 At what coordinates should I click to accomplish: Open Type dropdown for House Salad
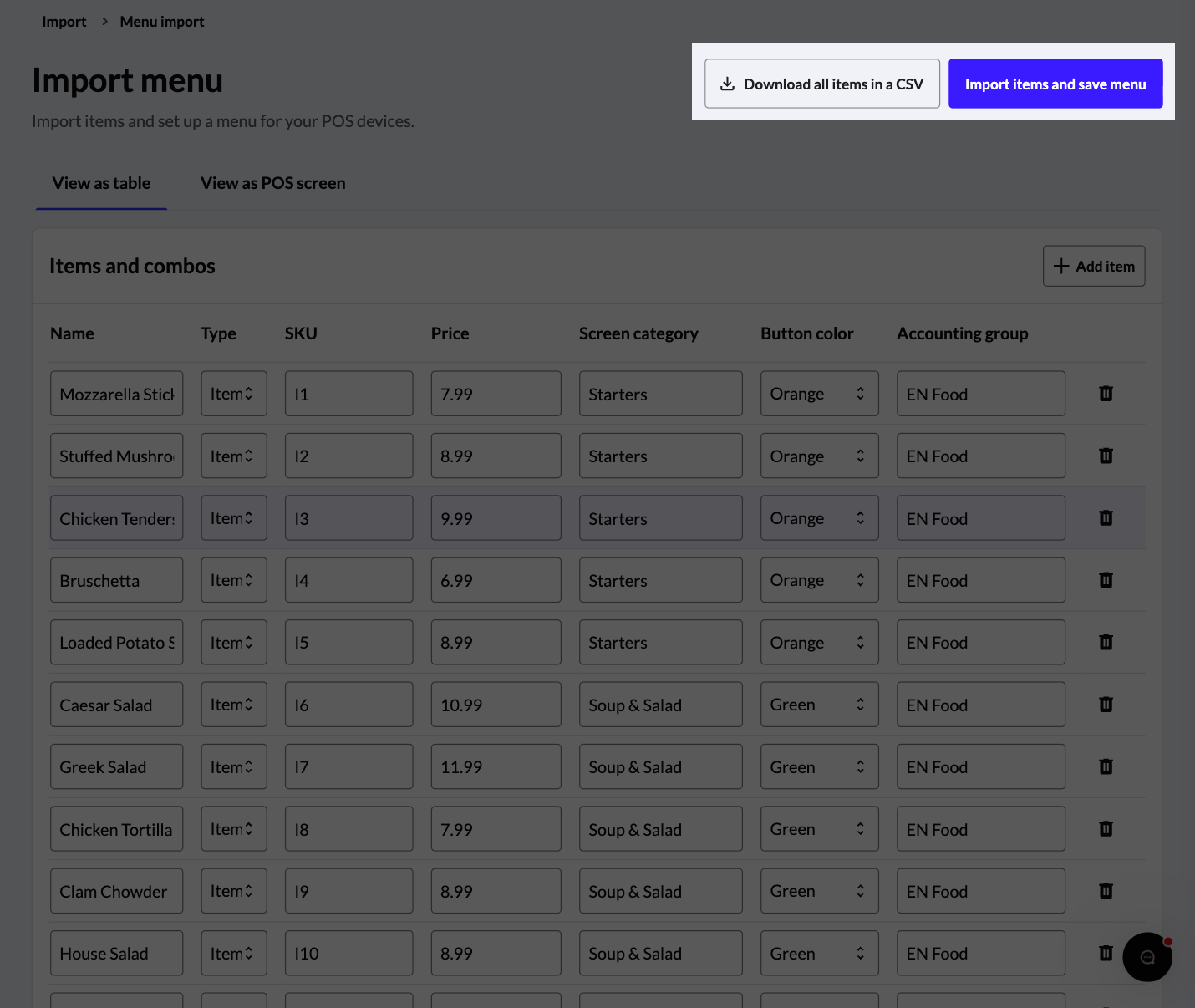point(234,953)
